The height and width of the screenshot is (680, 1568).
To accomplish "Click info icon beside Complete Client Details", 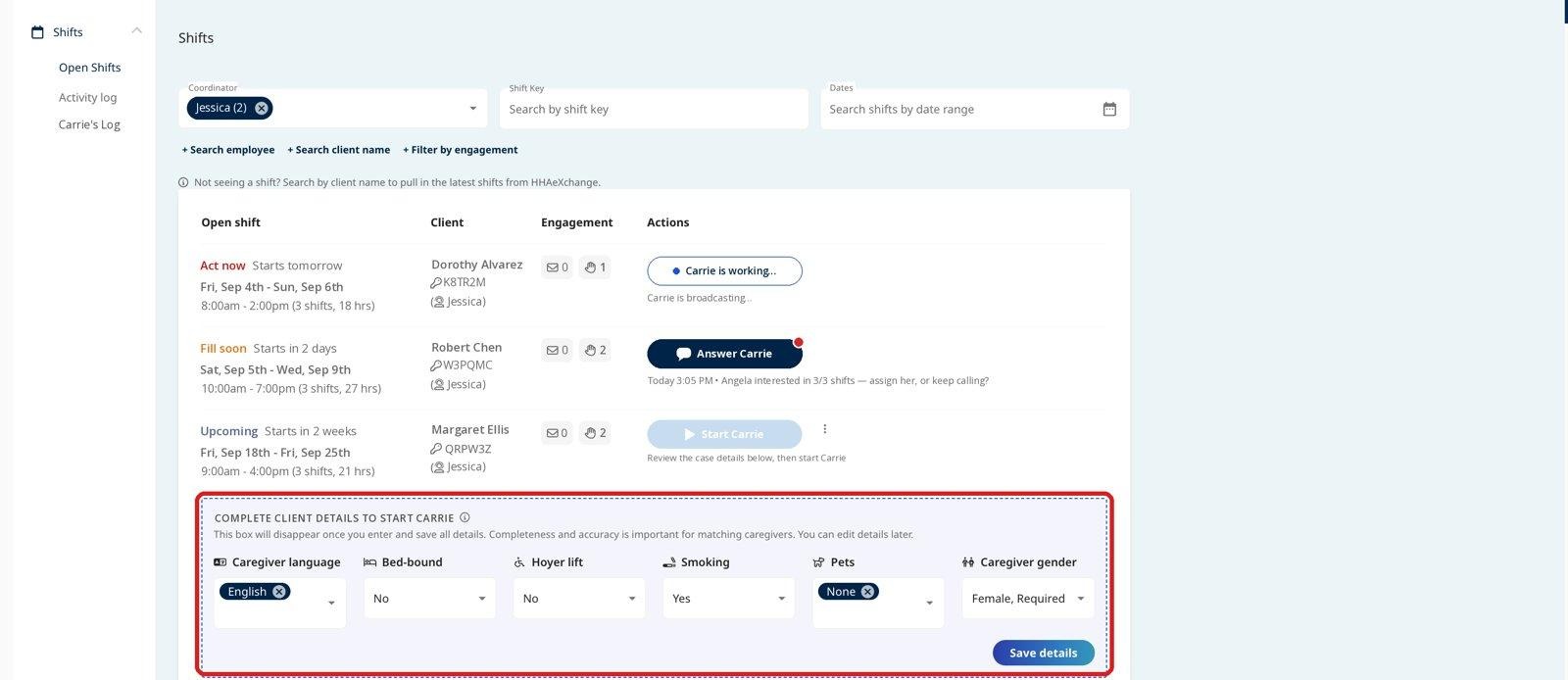I will click(465, 517).
